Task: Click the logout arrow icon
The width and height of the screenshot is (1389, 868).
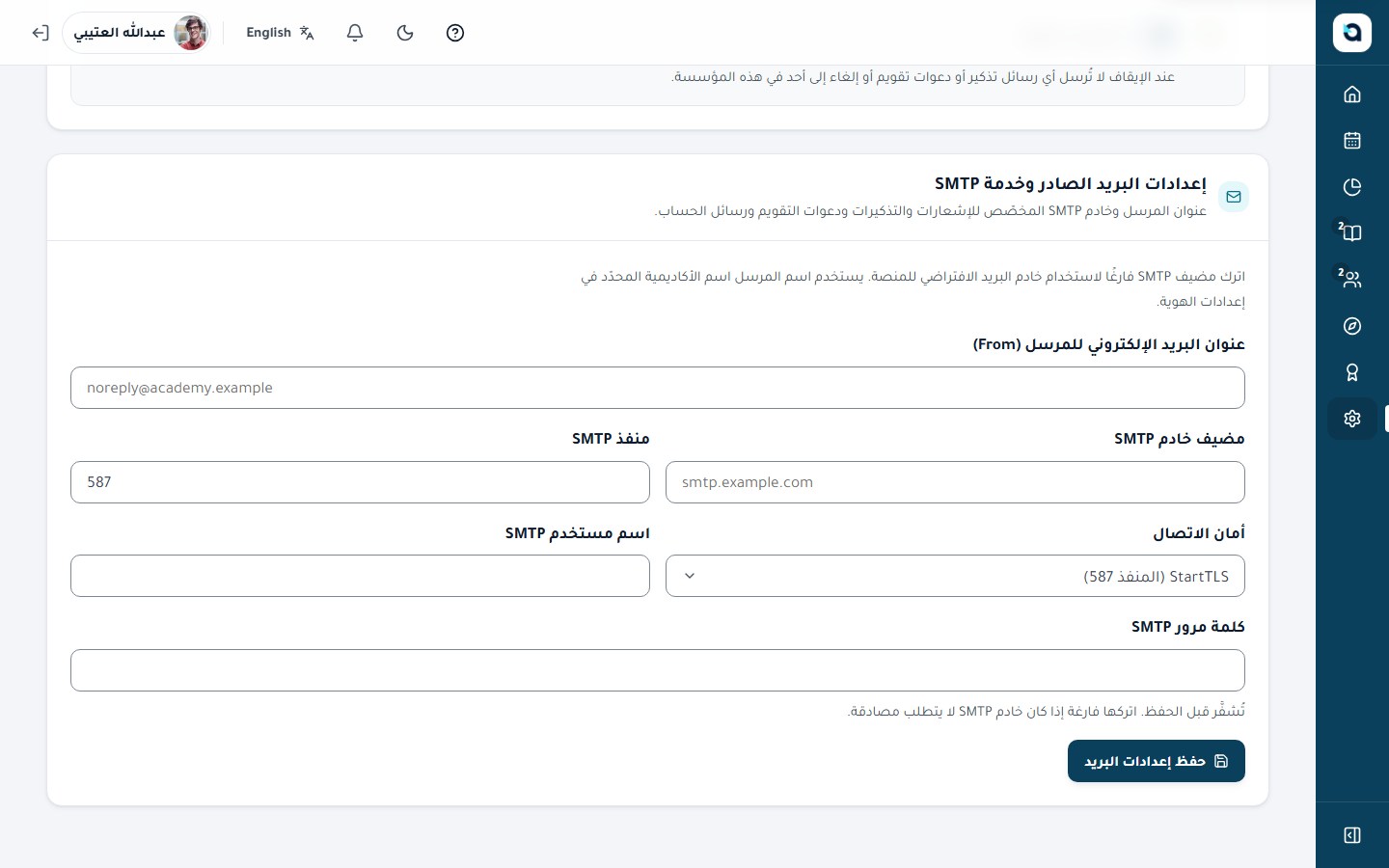Action: 40,33
